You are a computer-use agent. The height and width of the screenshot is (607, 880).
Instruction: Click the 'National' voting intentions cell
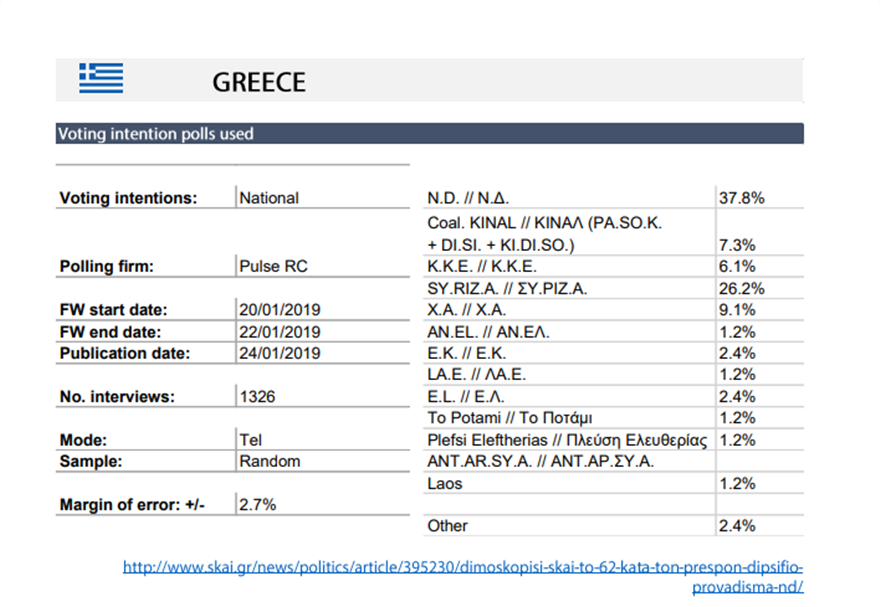tap(269, 198)
